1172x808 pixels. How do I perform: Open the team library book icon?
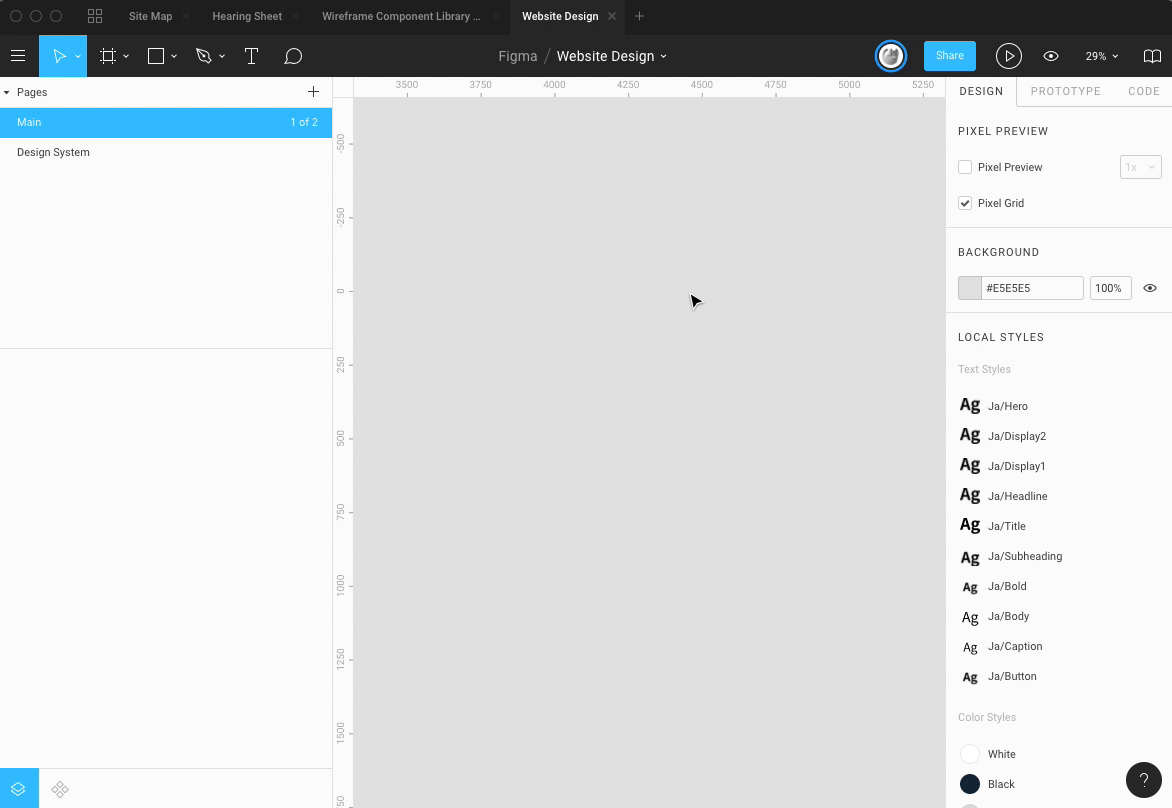[x=1152, y=56]
